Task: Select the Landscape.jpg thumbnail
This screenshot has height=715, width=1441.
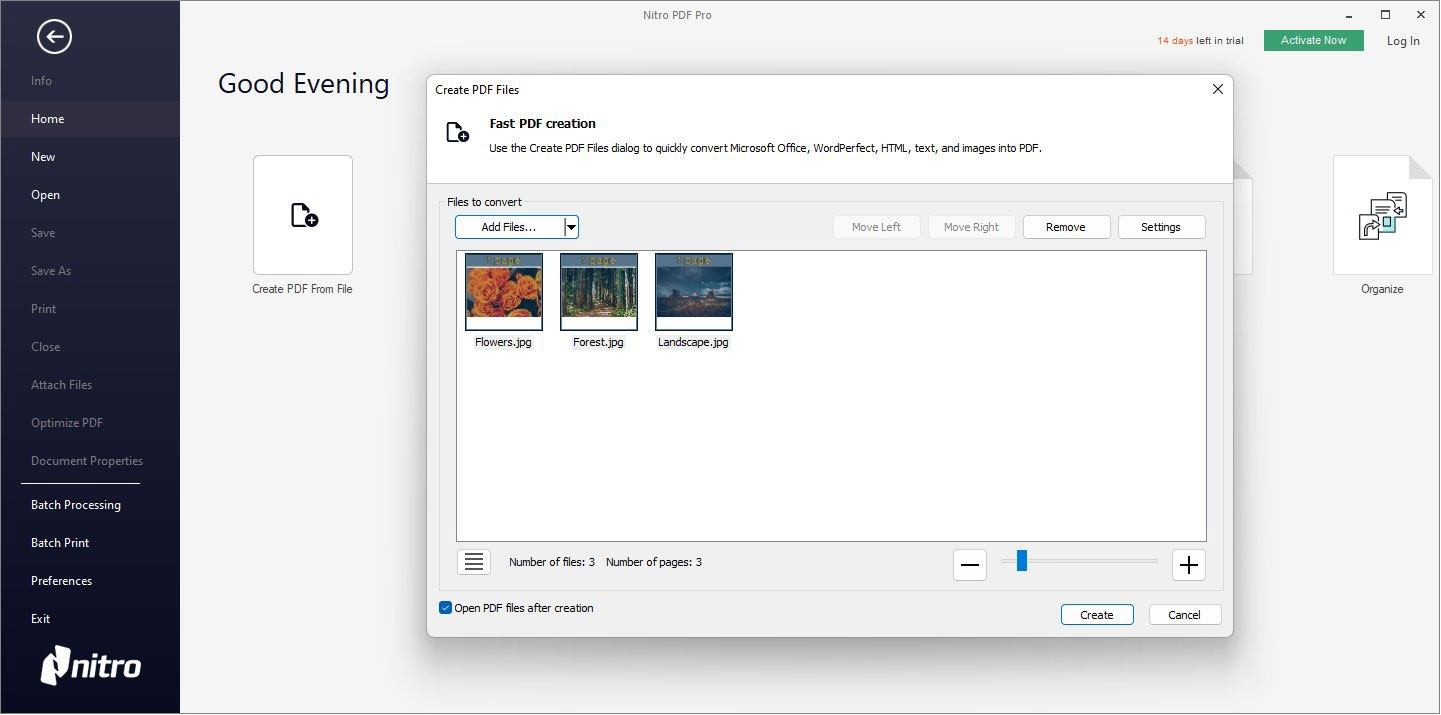Action: click(693, 292)
